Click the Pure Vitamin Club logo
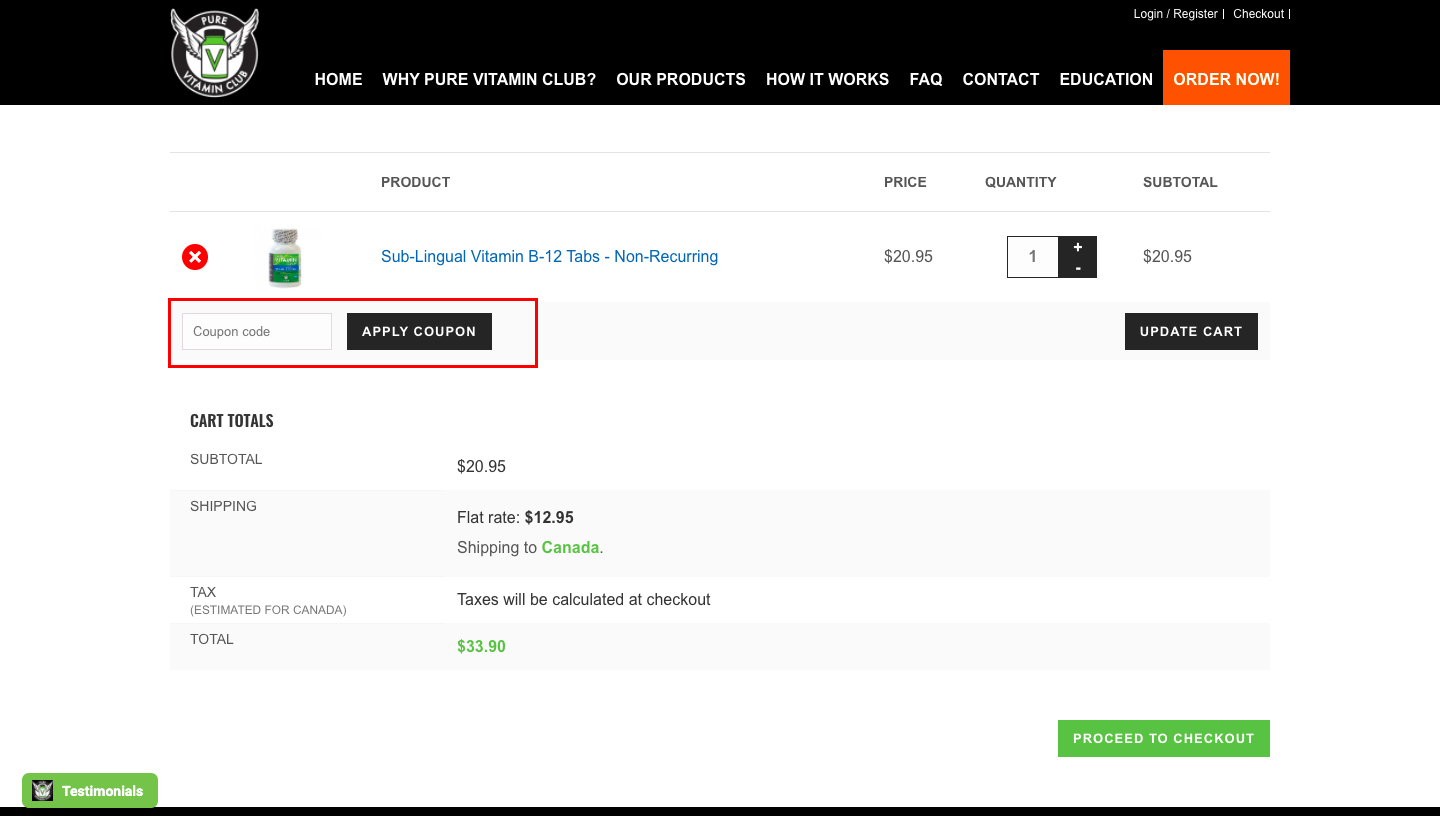1440x816 pixels. [215, 53]
